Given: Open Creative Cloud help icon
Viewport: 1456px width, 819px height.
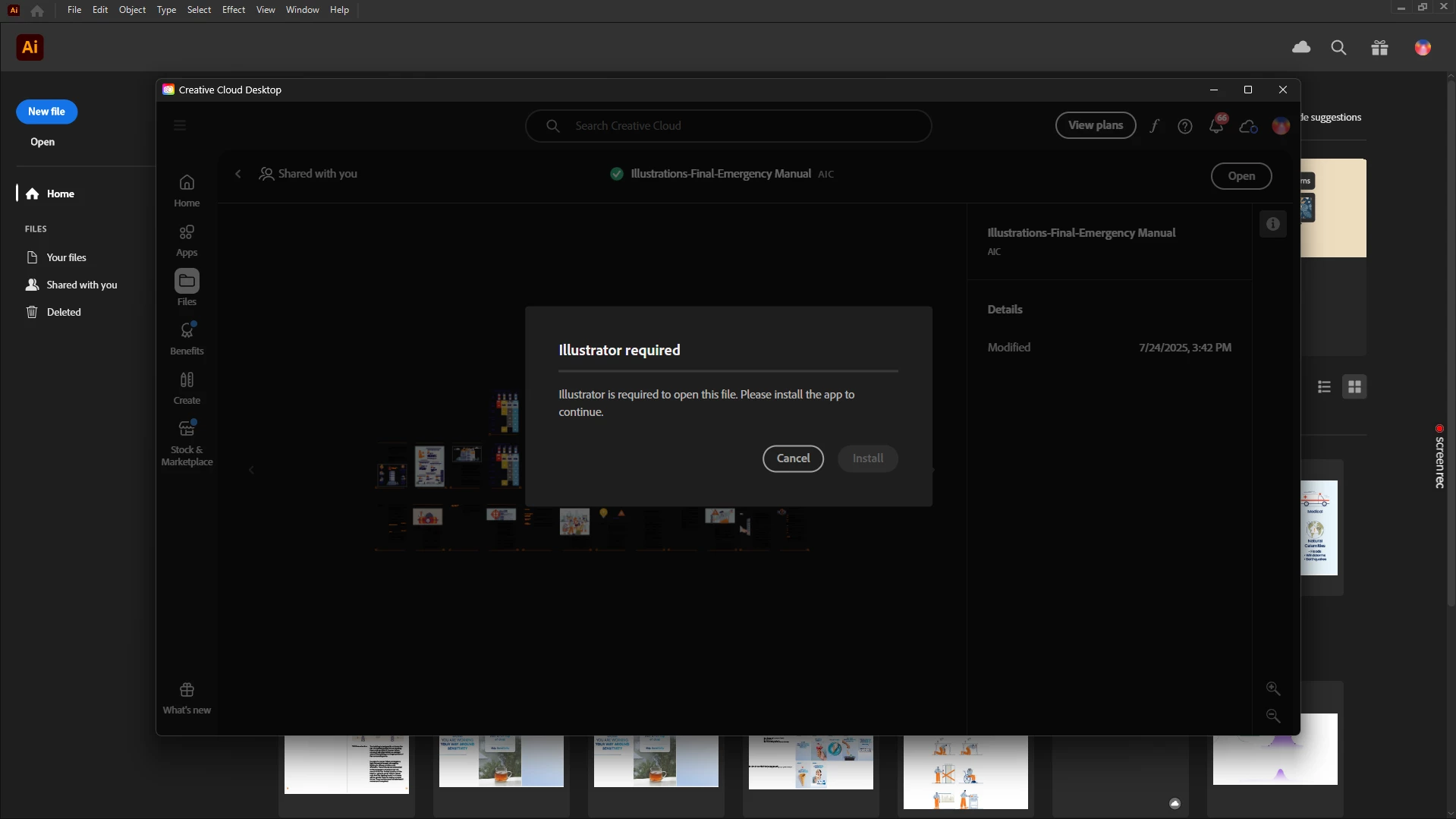Looking at the screenshot, I should (x=1184, y=126).
